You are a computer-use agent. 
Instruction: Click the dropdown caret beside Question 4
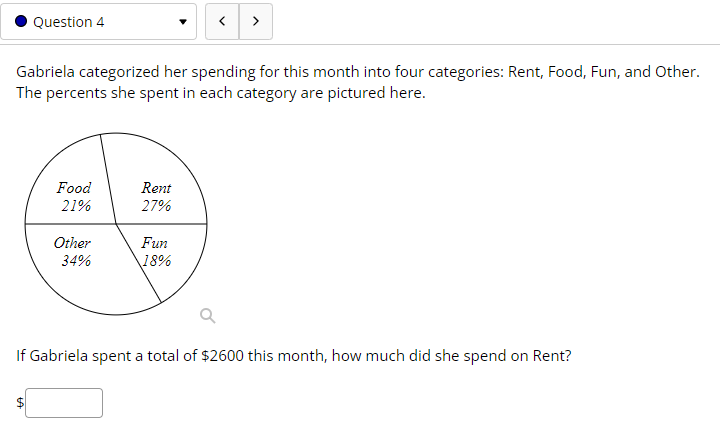point(182,22)
